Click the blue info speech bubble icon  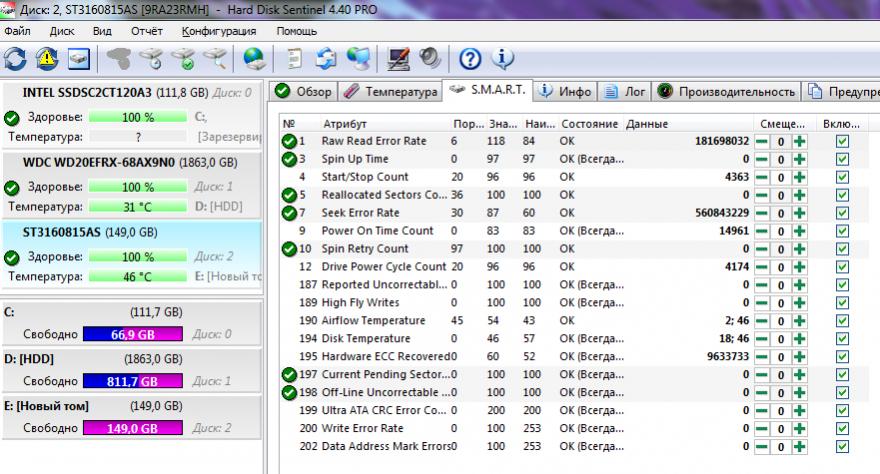click(x=503, y=58)
